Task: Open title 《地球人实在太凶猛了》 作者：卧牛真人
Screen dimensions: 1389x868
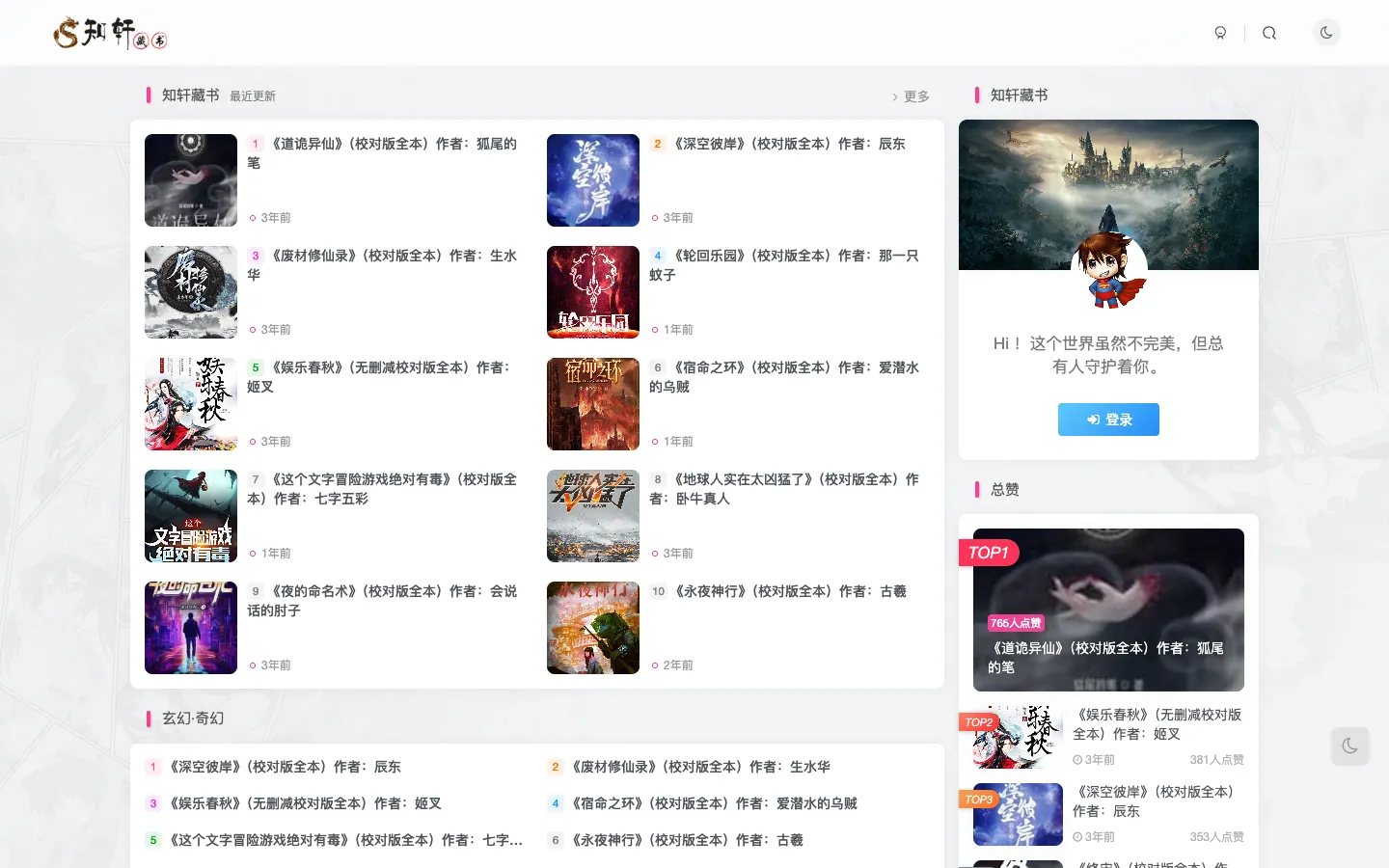Action: tap(785, 489)
